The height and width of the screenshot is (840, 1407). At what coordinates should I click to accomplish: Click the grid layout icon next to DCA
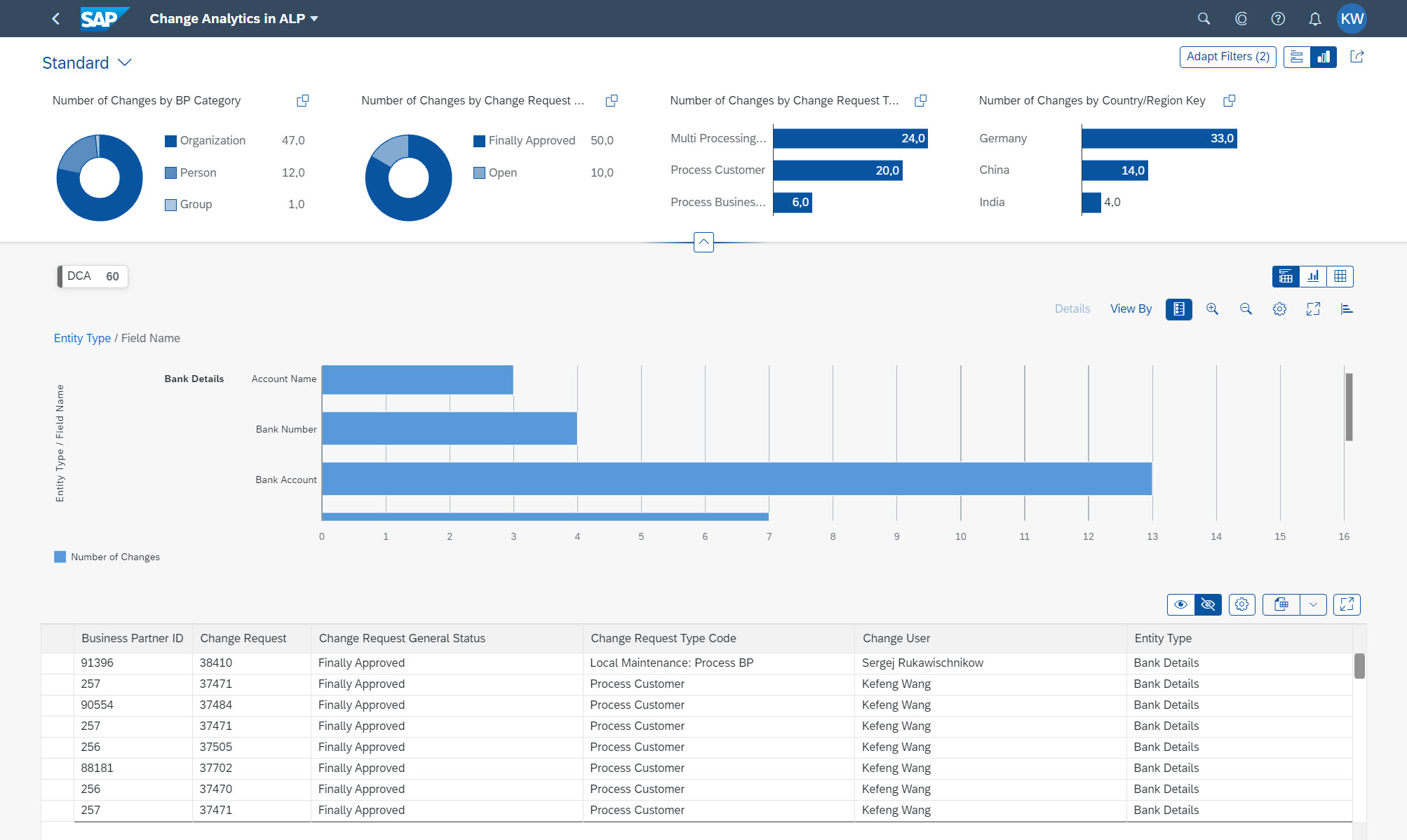[1340, 276]
